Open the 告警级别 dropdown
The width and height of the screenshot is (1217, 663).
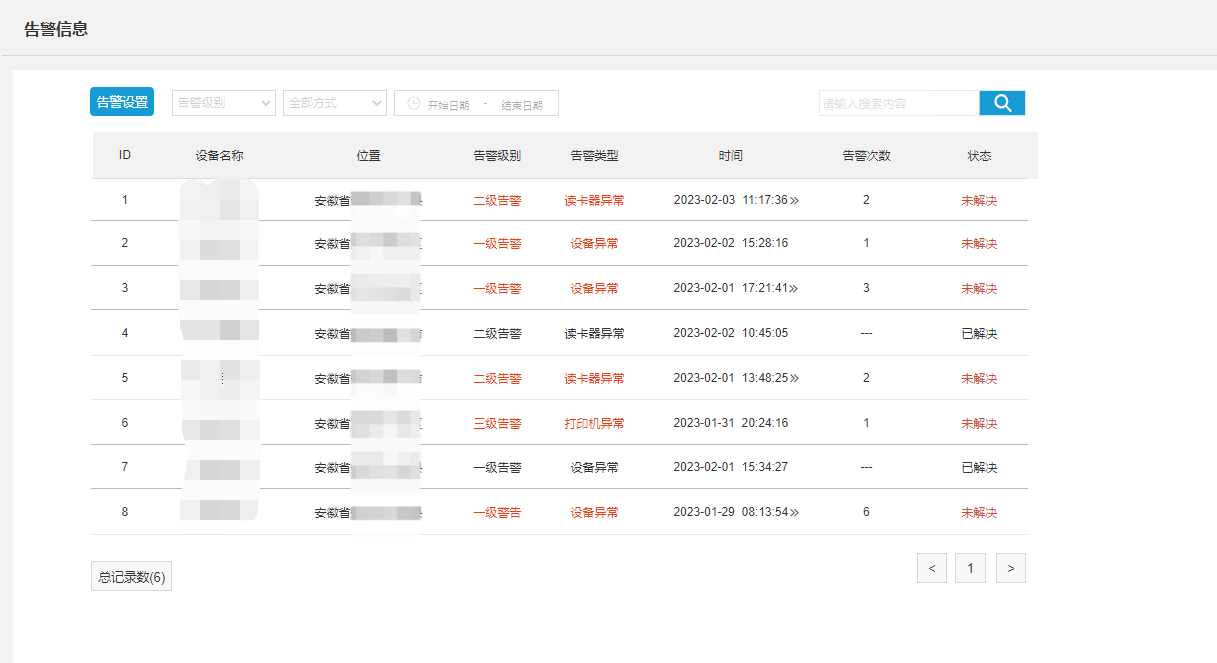tap(223, 103)
